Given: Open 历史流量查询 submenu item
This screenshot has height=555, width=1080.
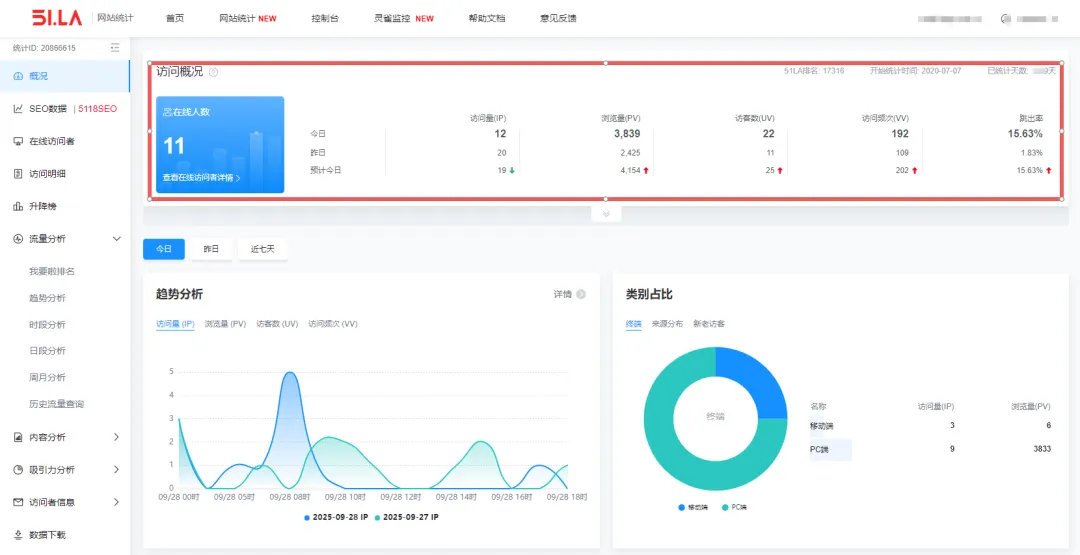Looking at the screenshot, I should pos(56,404).
